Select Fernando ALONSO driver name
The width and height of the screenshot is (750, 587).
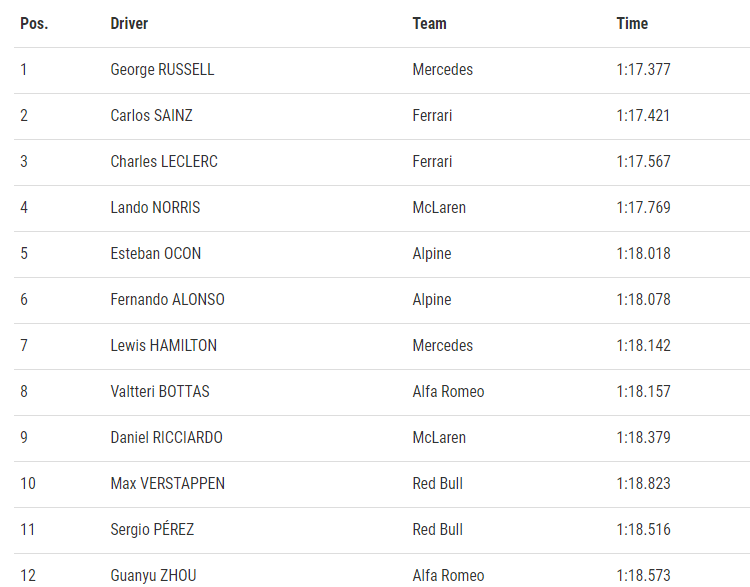pos(167,299)
